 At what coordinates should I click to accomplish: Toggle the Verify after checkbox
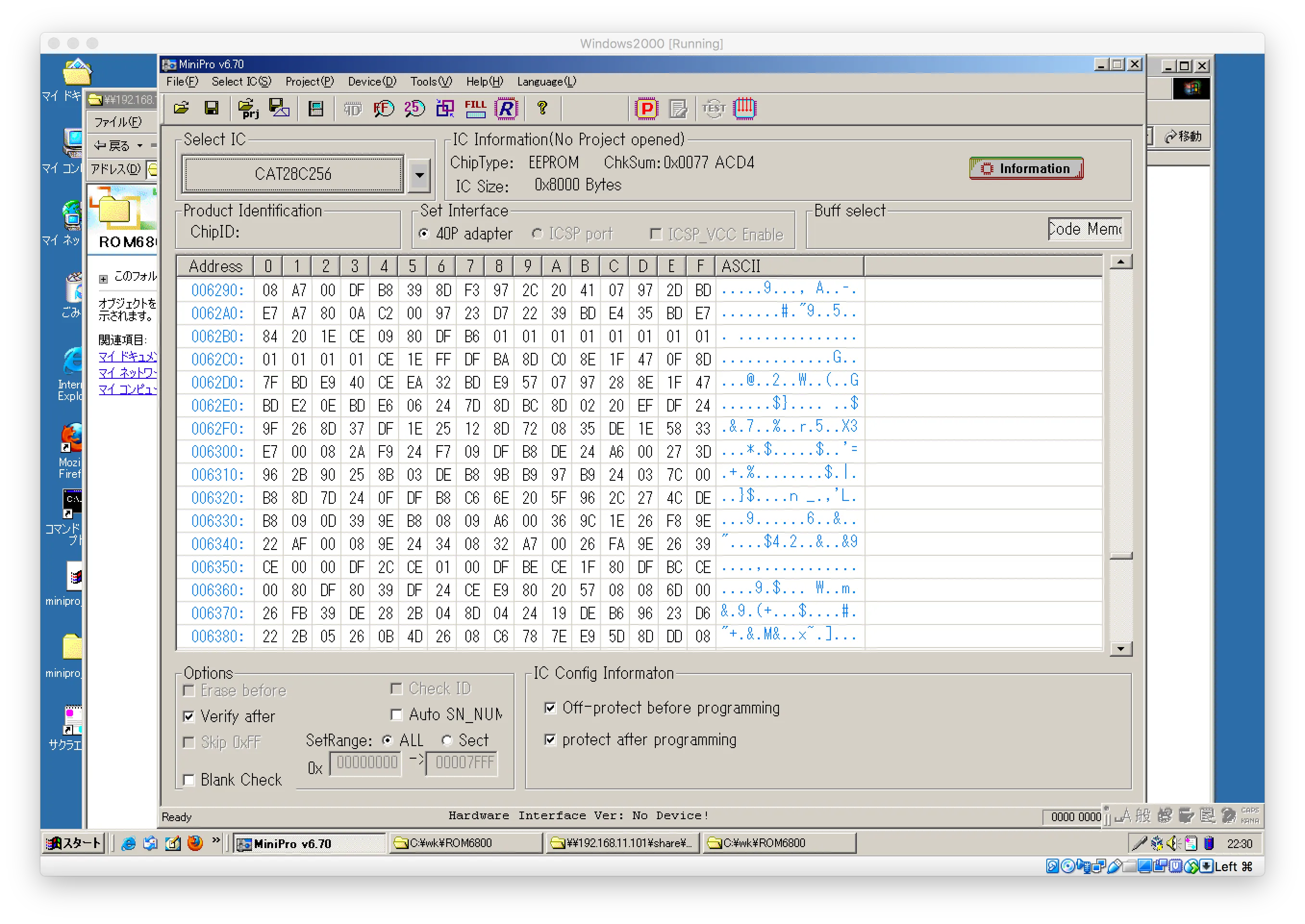coord(189,716)
